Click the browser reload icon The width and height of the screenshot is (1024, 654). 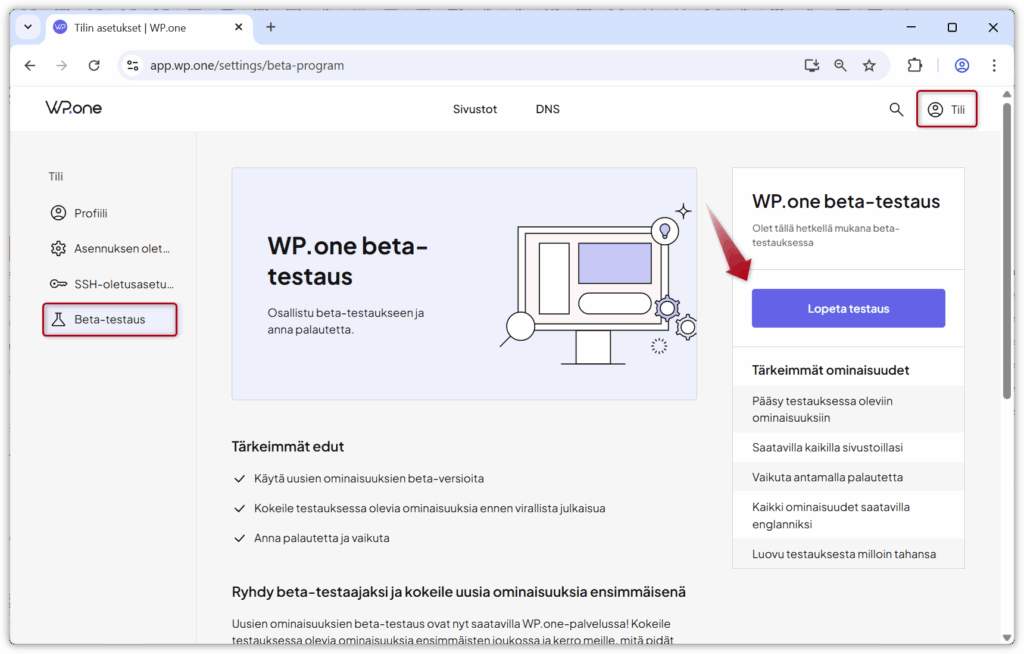click(94, 66)
